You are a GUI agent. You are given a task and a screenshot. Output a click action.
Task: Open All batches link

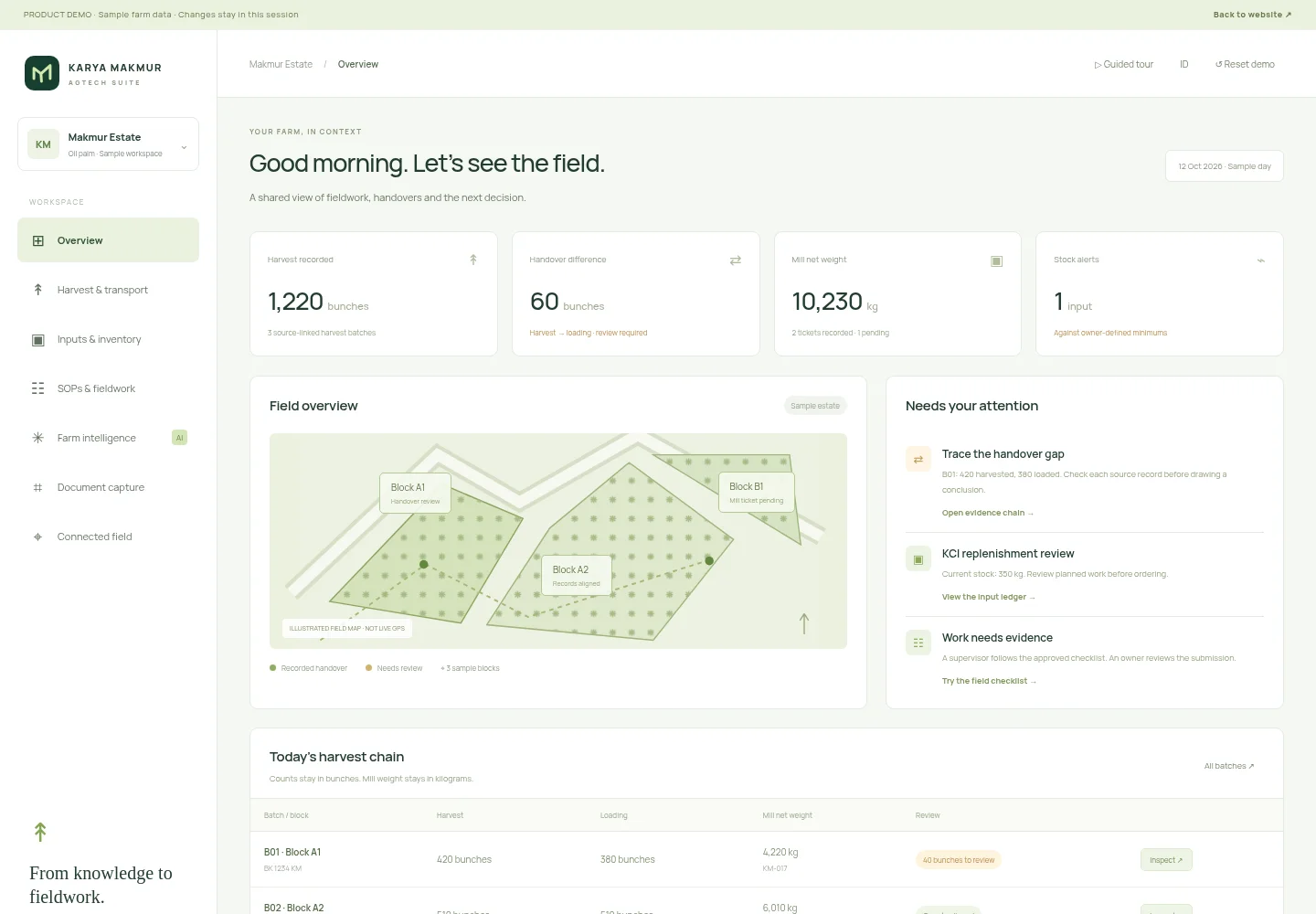1229,766
